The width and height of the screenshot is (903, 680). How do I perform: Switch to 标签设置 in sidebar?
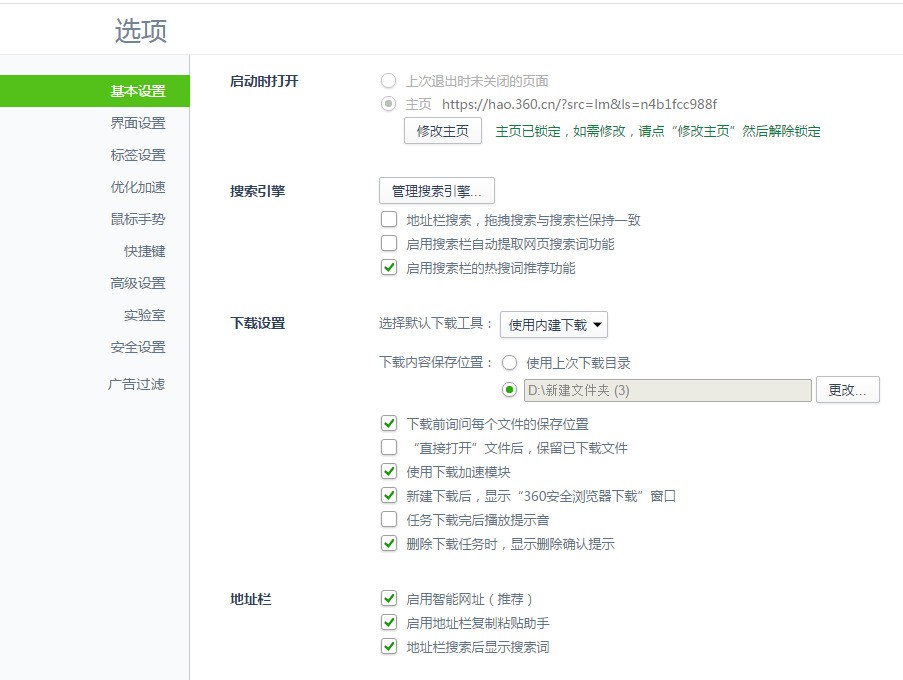(x=137, y=155)
